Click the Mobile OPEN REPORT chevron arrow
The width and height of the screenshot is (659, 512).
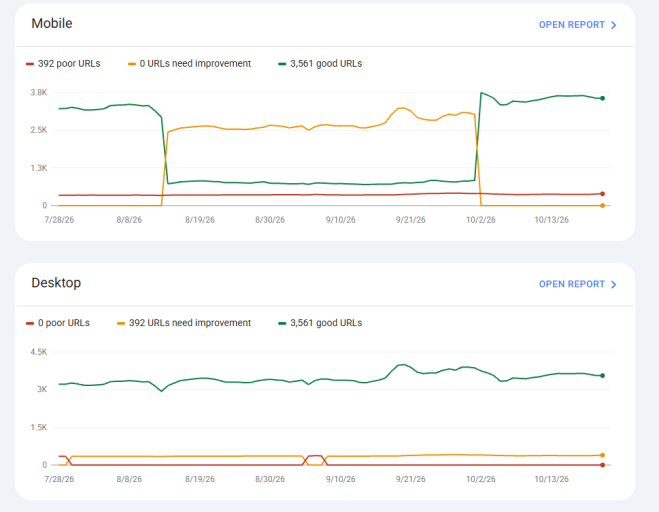coord(613,25)
